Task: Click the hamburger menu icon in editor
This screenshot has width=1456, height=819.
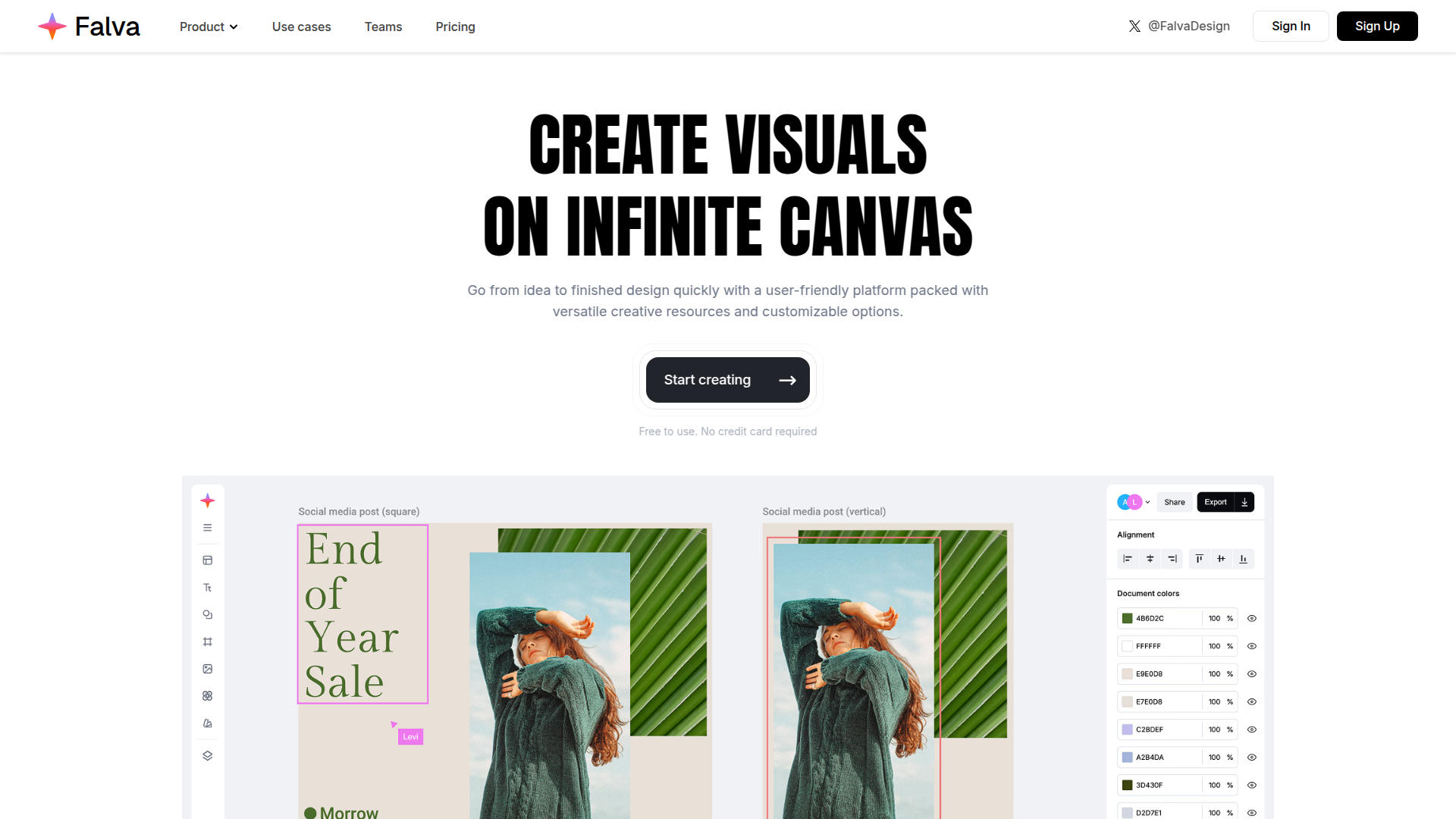Action: point(207,528)
